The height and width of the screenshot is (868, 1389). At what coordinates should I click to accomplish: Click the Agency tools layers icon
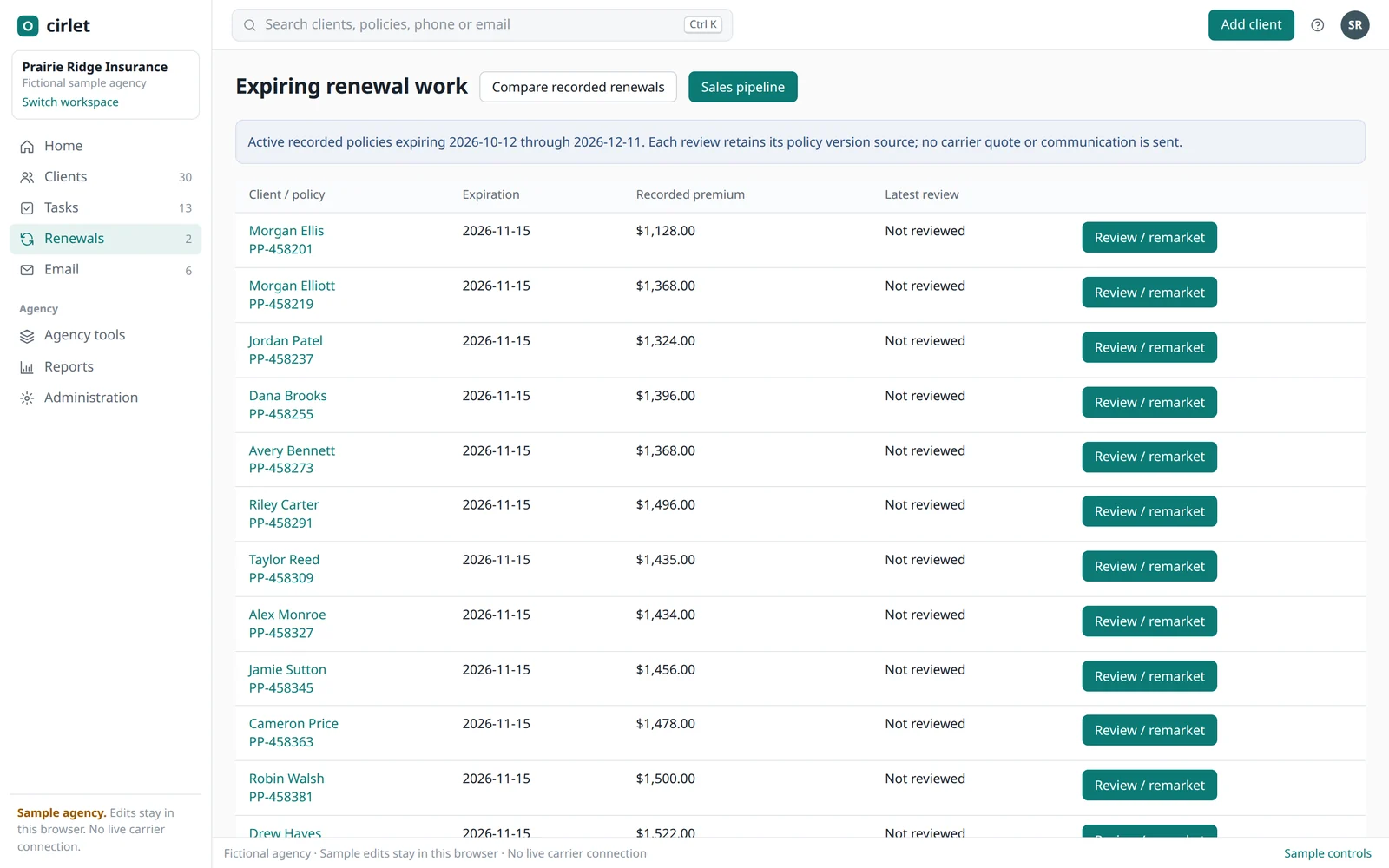(27, 336)
